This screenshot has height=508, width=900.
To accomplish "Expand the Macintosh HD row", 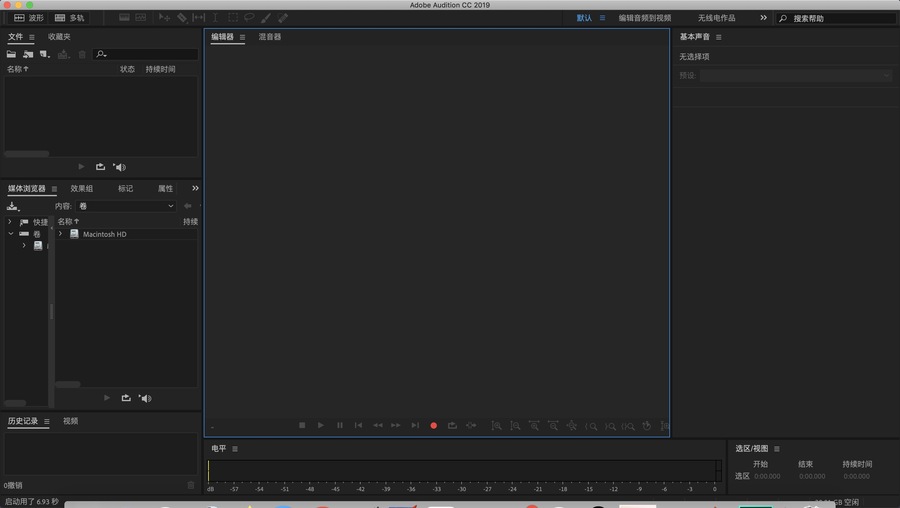I will coord(60,234).
